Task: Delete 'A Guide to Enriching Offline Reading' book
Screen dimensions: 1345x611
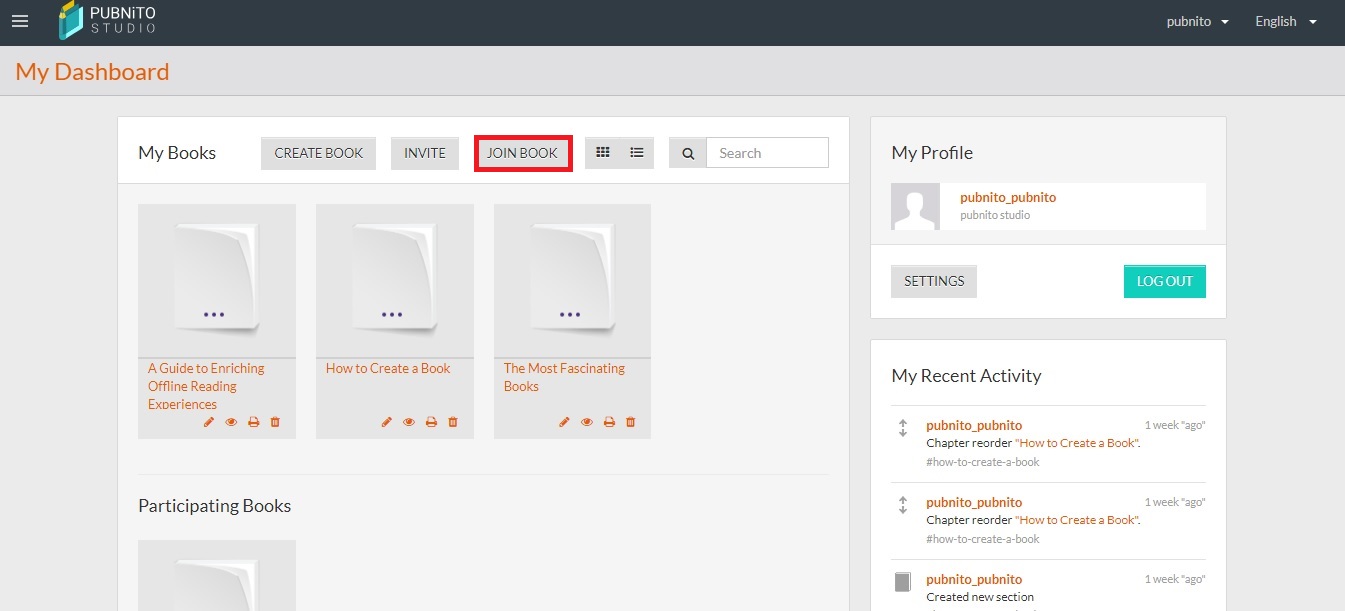Action: 275,422
